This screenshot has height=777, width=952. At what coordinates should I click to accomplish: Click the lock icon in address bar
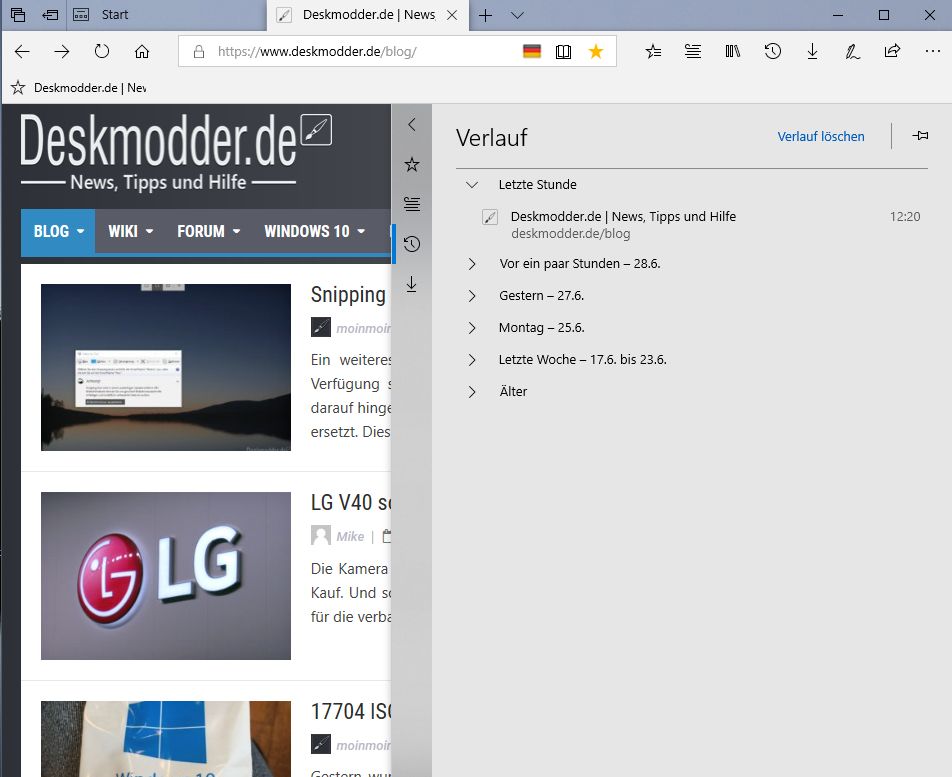(199, 52)
